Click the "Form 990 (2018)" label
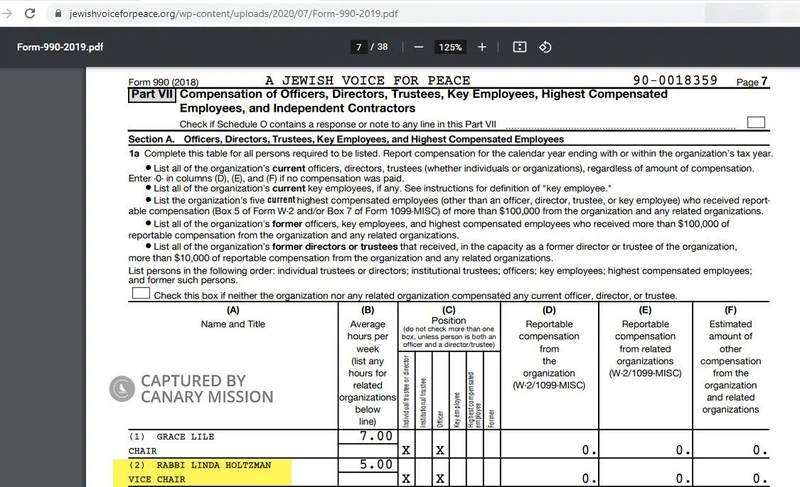 click(x=163, y=82)
